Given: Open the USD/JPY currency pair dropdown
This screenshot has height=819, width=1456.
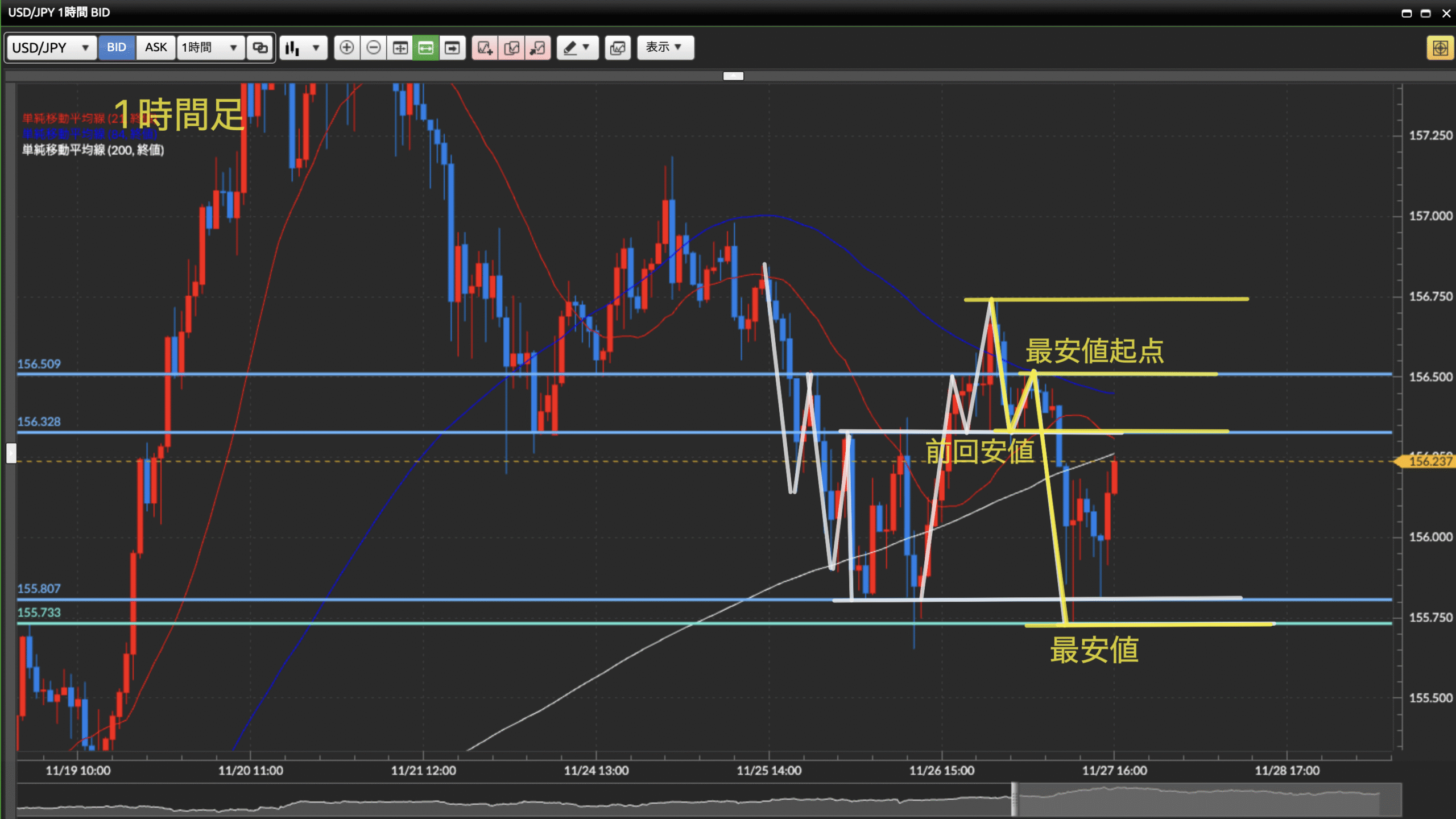Looking at the screenshot, I should click(51, 48).
